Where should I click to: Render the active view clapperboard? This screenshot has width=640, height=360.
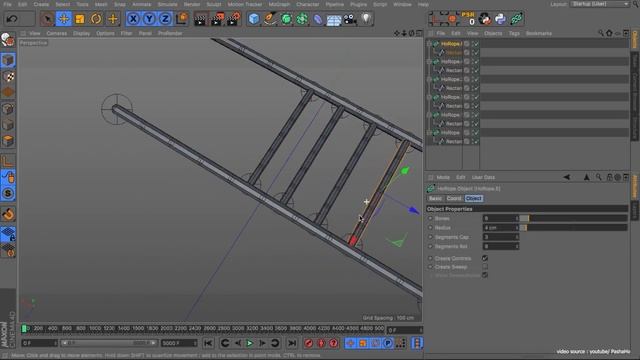(x=200, y=19)
